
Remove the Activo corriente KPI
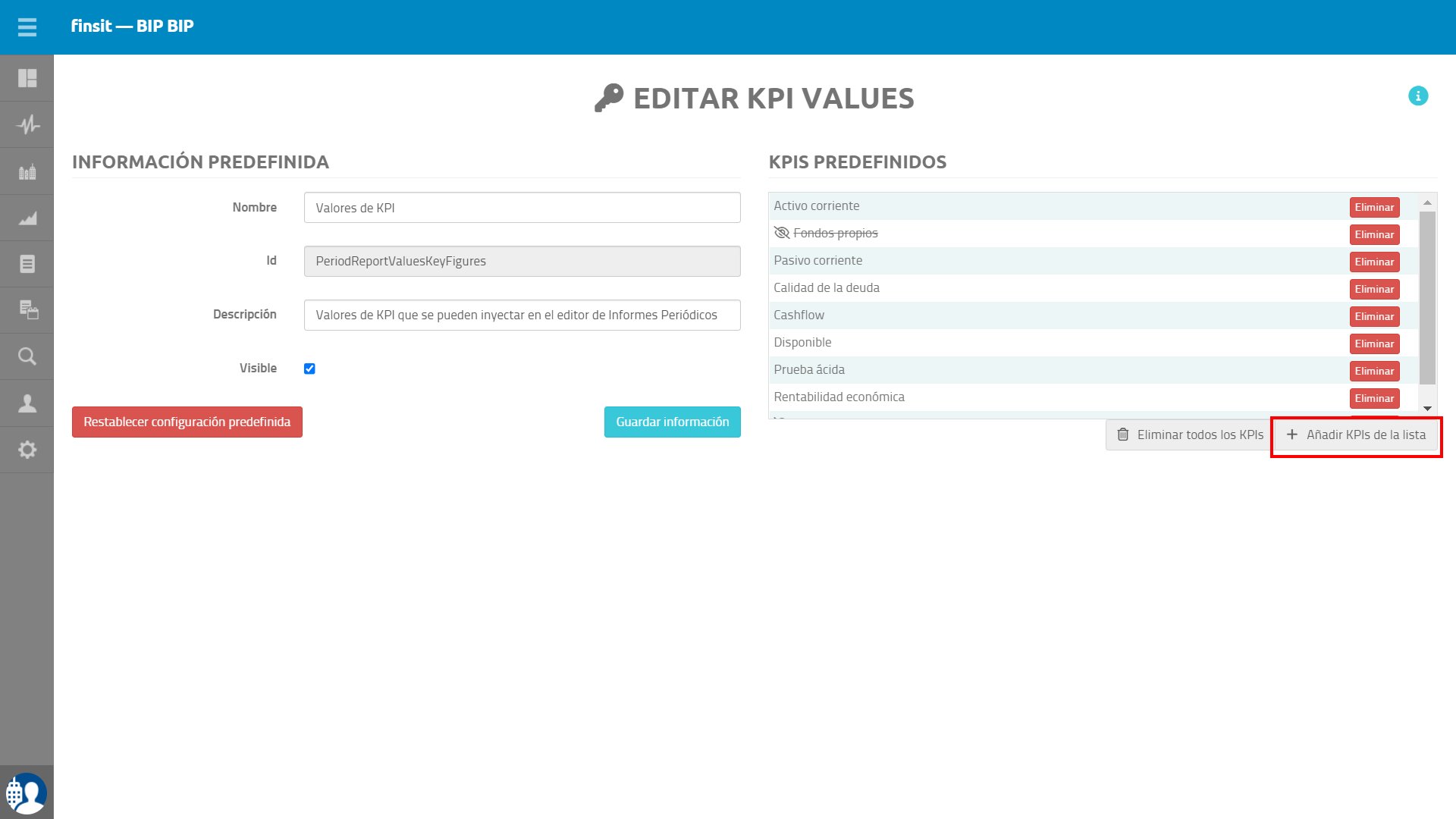click(x=1374, y=207)
